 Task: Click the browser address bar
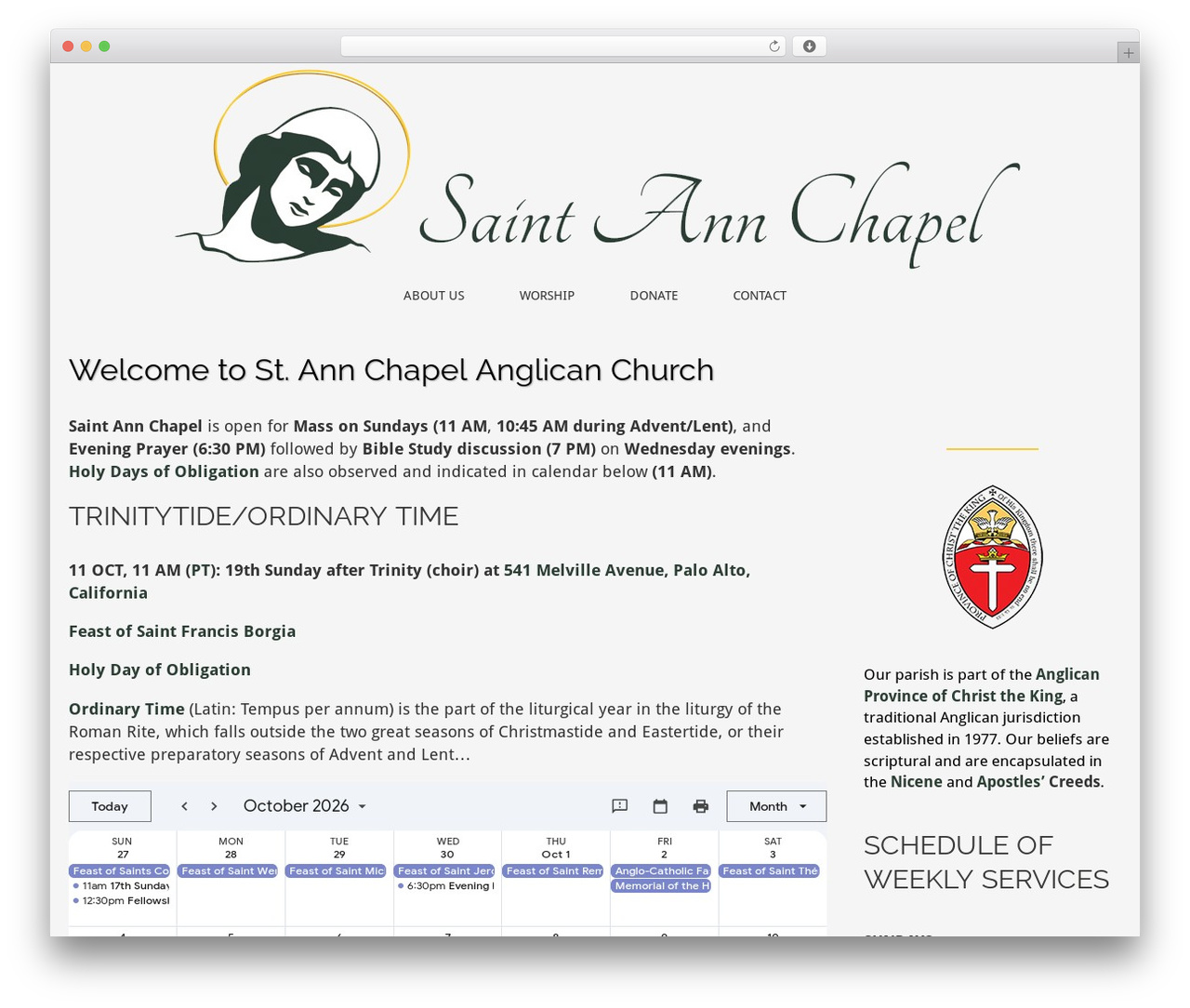click(x=563, y=46)
